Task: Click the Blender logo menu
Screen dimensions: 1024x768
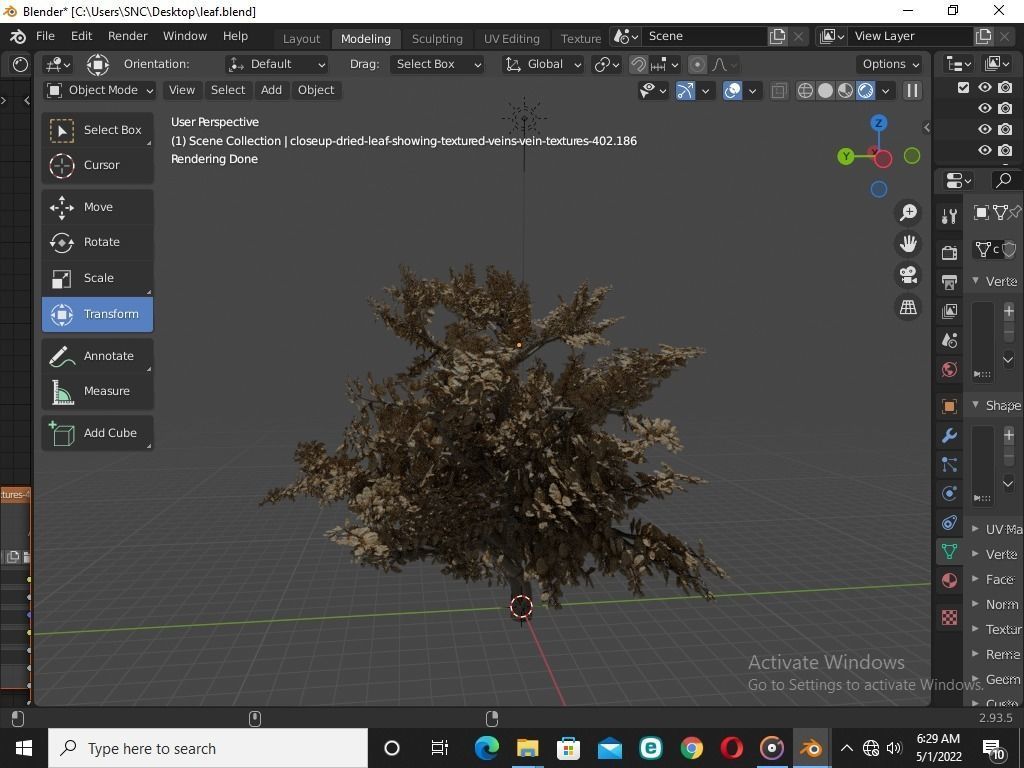Action: [18, 37]
